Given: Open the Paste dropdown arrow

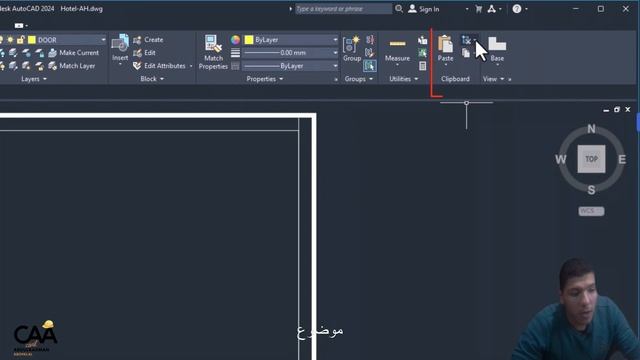Looking at the screenshot, I should click(x=445, y=65).
